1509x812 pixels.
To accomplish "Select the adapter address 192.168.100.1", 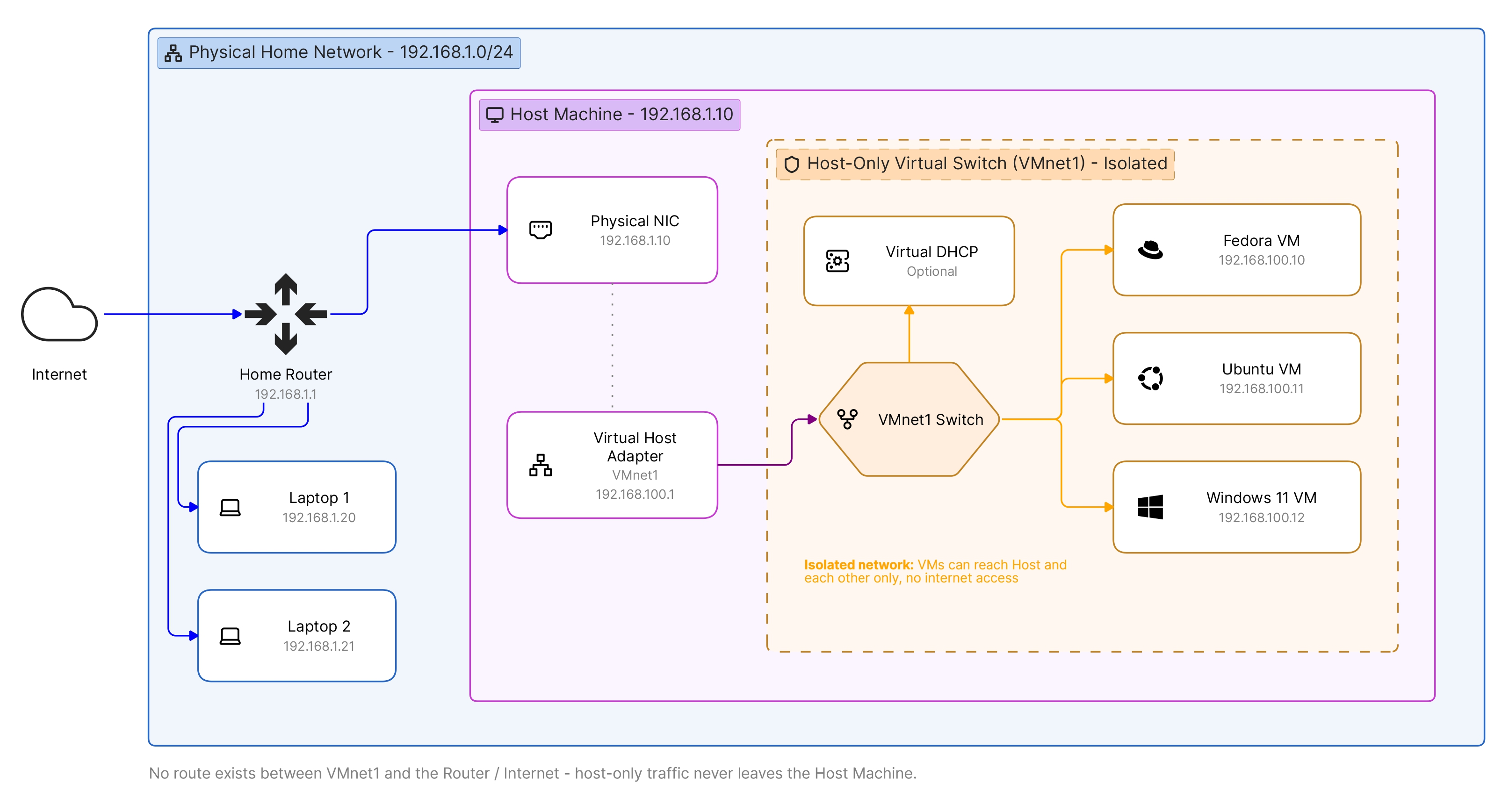I will pyautogui.click(x=635, y=494).
